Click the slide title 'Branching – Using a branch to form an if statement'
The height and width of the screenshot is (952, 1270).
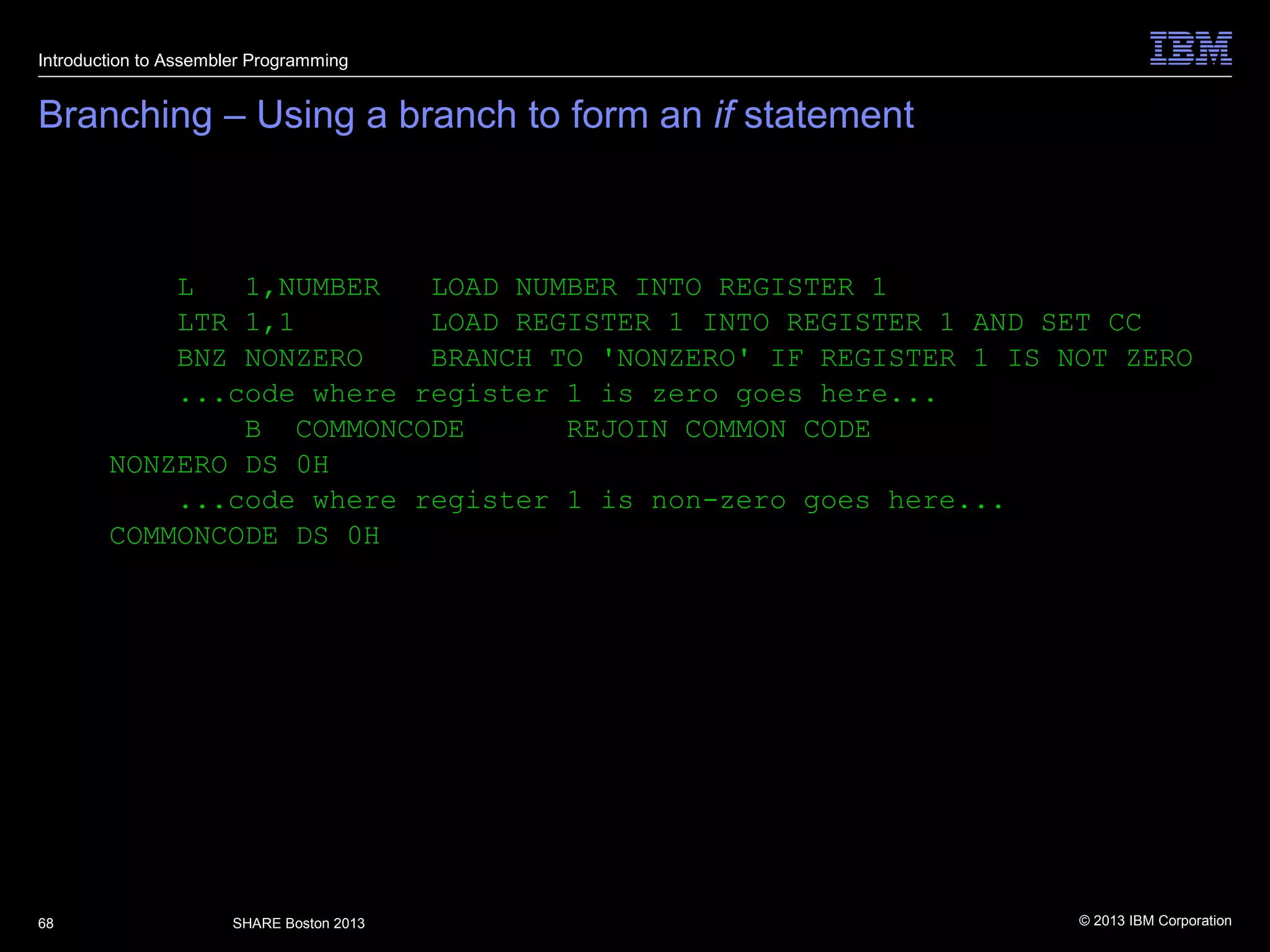point(476,115)
